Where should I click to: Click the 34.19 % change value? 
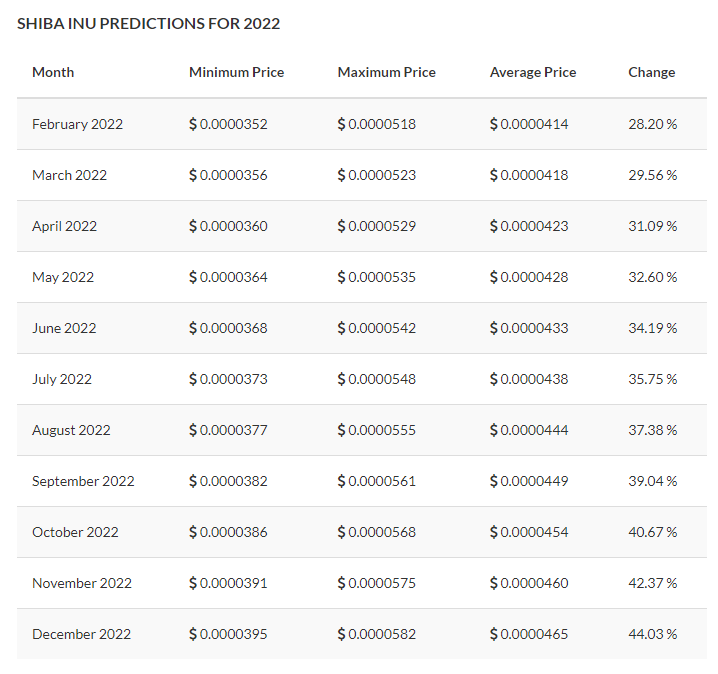(x=653, y=328)
